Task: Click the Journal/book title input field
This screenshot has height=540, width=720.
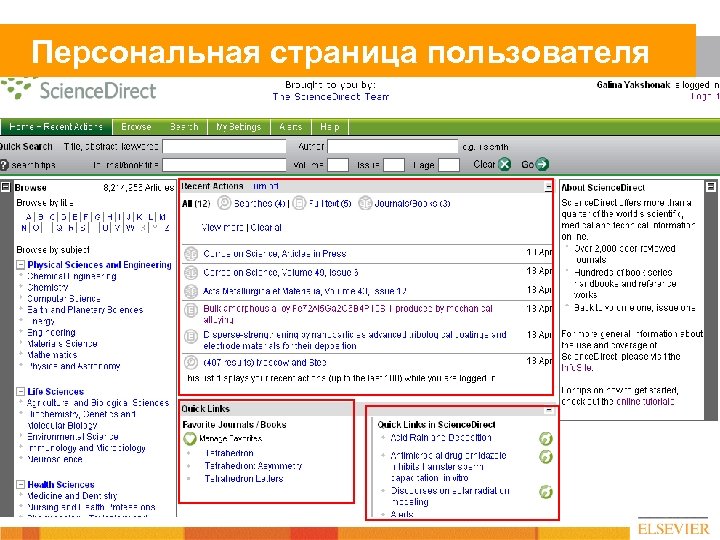Action: tap(225, 165)
